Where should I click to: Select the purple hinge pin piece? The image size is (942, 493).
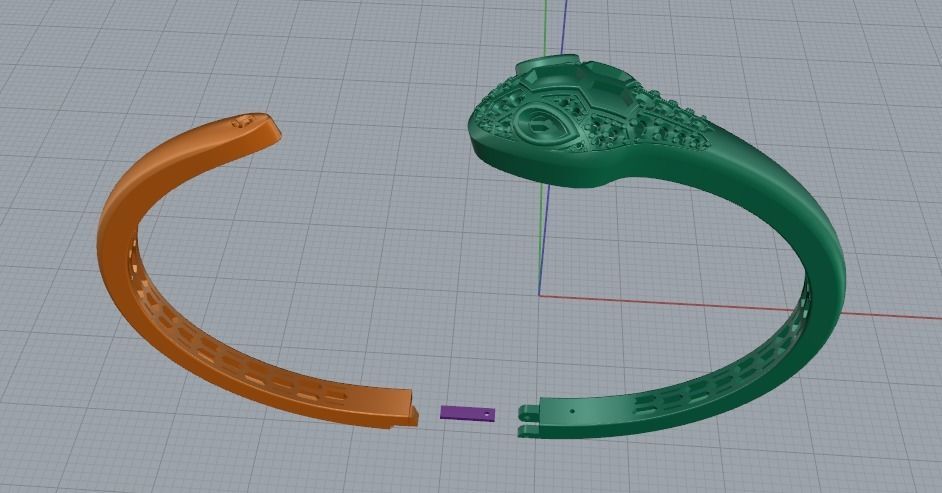tap(468, 413)
